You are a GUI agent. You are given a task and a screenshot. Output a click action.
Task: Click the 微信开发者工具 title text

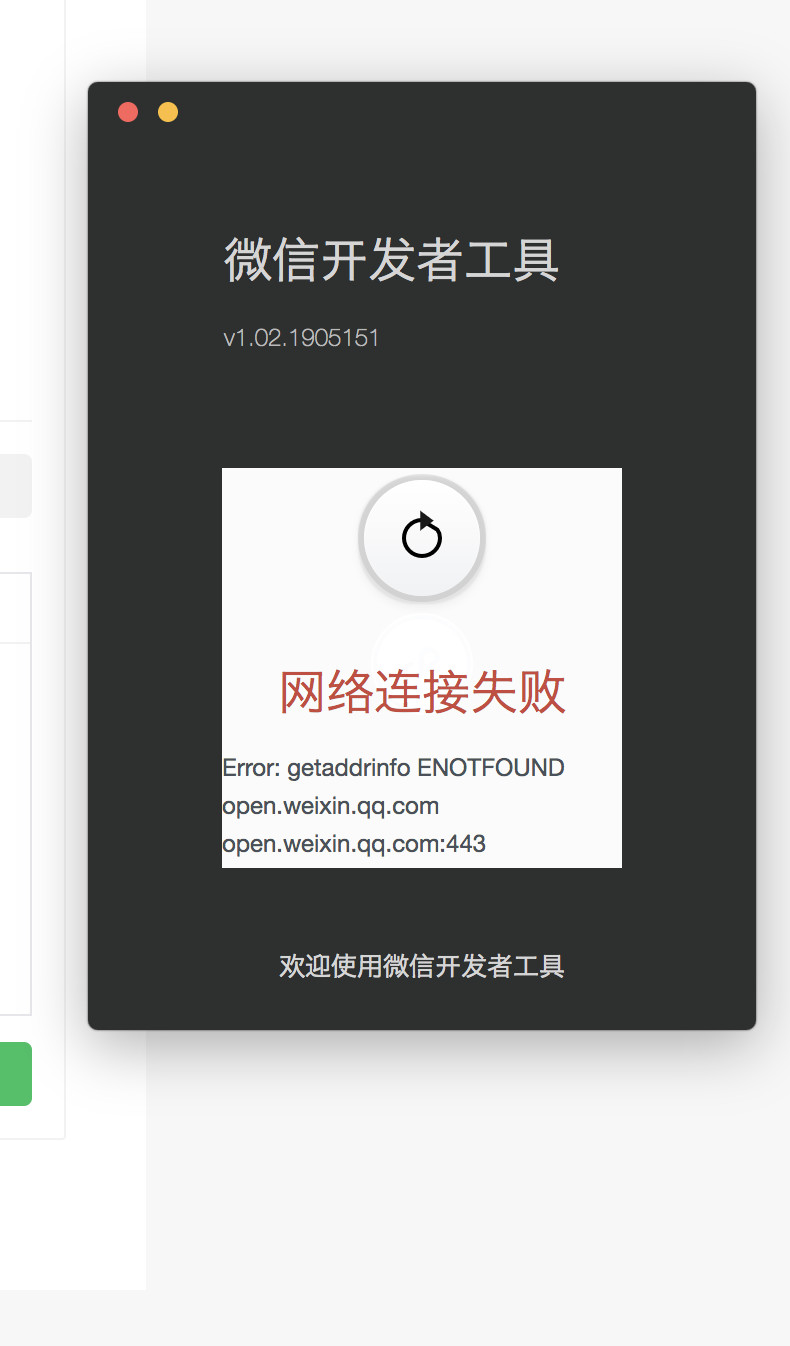pyautogui.click(x=391, y=260)
